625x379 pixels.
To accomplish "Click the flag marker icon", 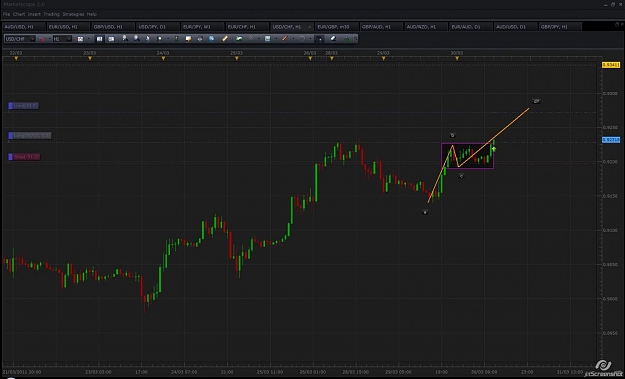I will pyautogui.click(x=160, y=39).
